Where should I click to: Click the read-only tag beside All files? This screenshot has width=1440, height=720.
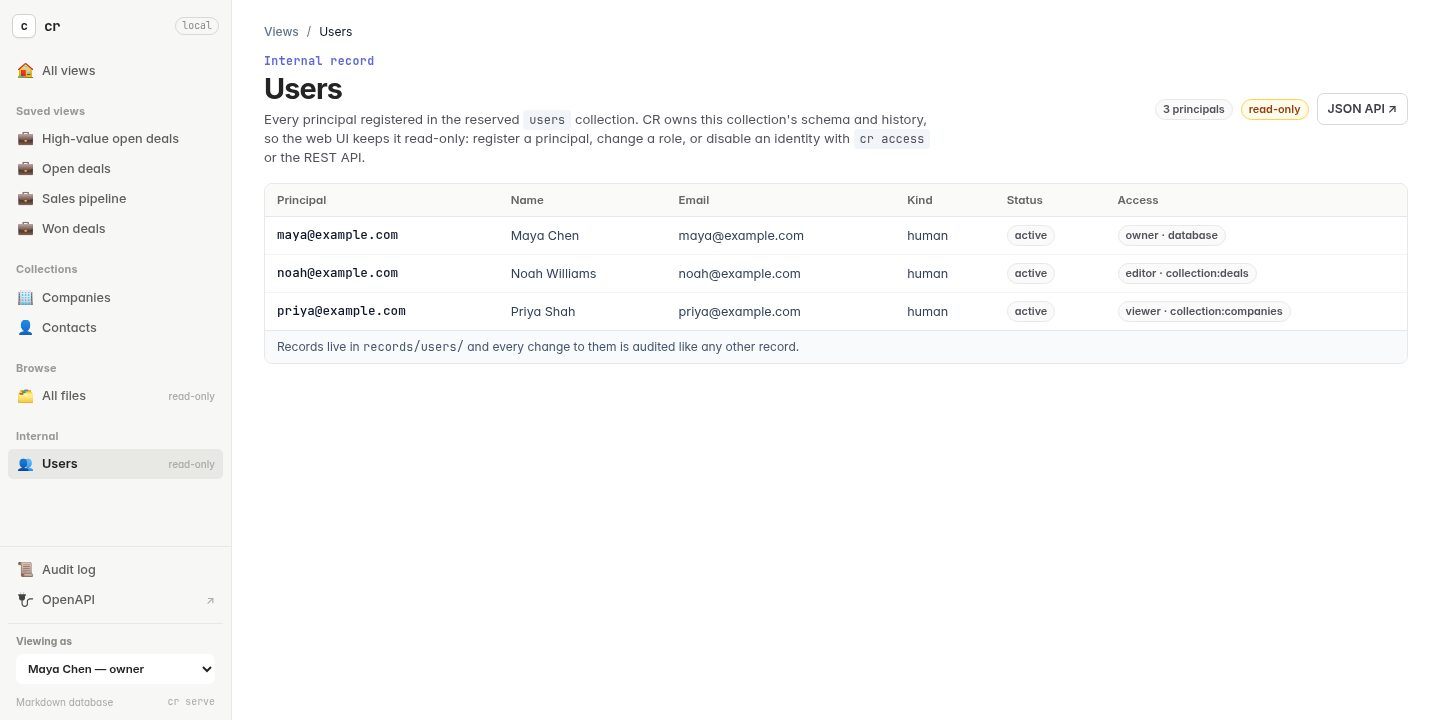pyautogui.click(x=191, y=396)
